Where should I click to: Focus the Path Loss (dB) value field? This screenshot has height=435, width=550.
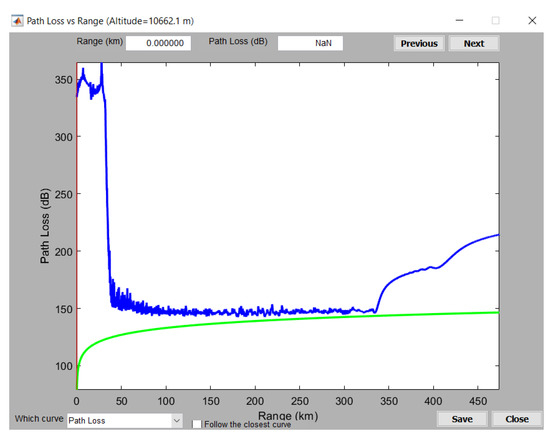point(310,43)
